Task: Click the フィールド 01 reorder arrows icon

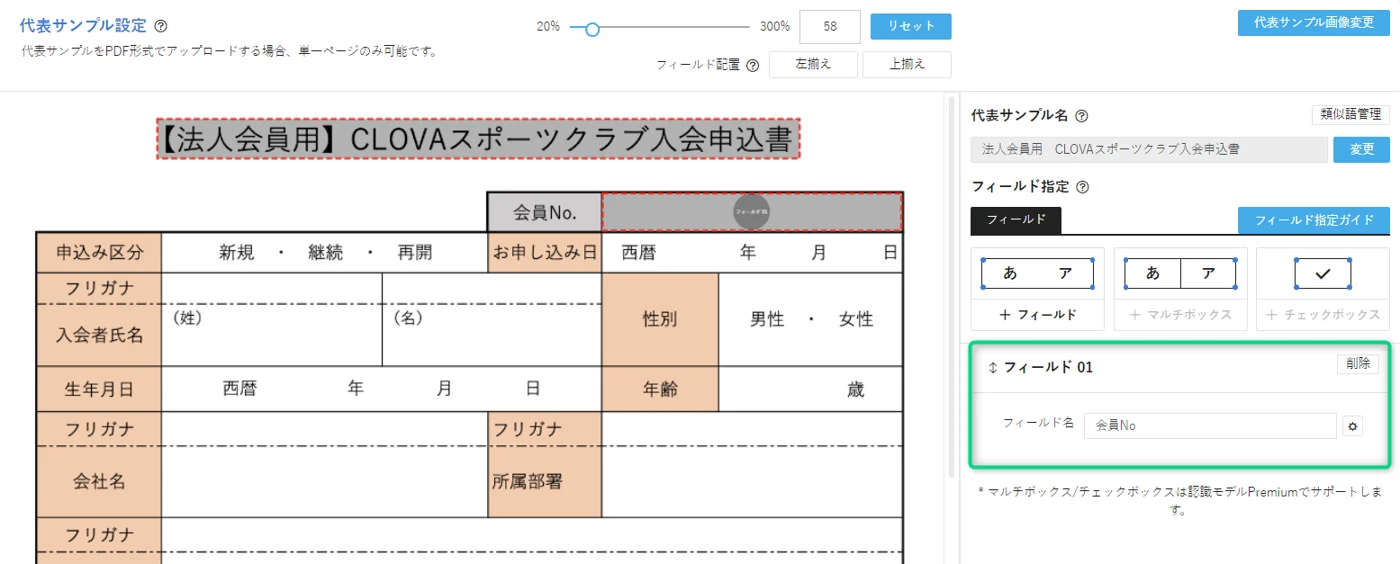Action: point(993,367)
